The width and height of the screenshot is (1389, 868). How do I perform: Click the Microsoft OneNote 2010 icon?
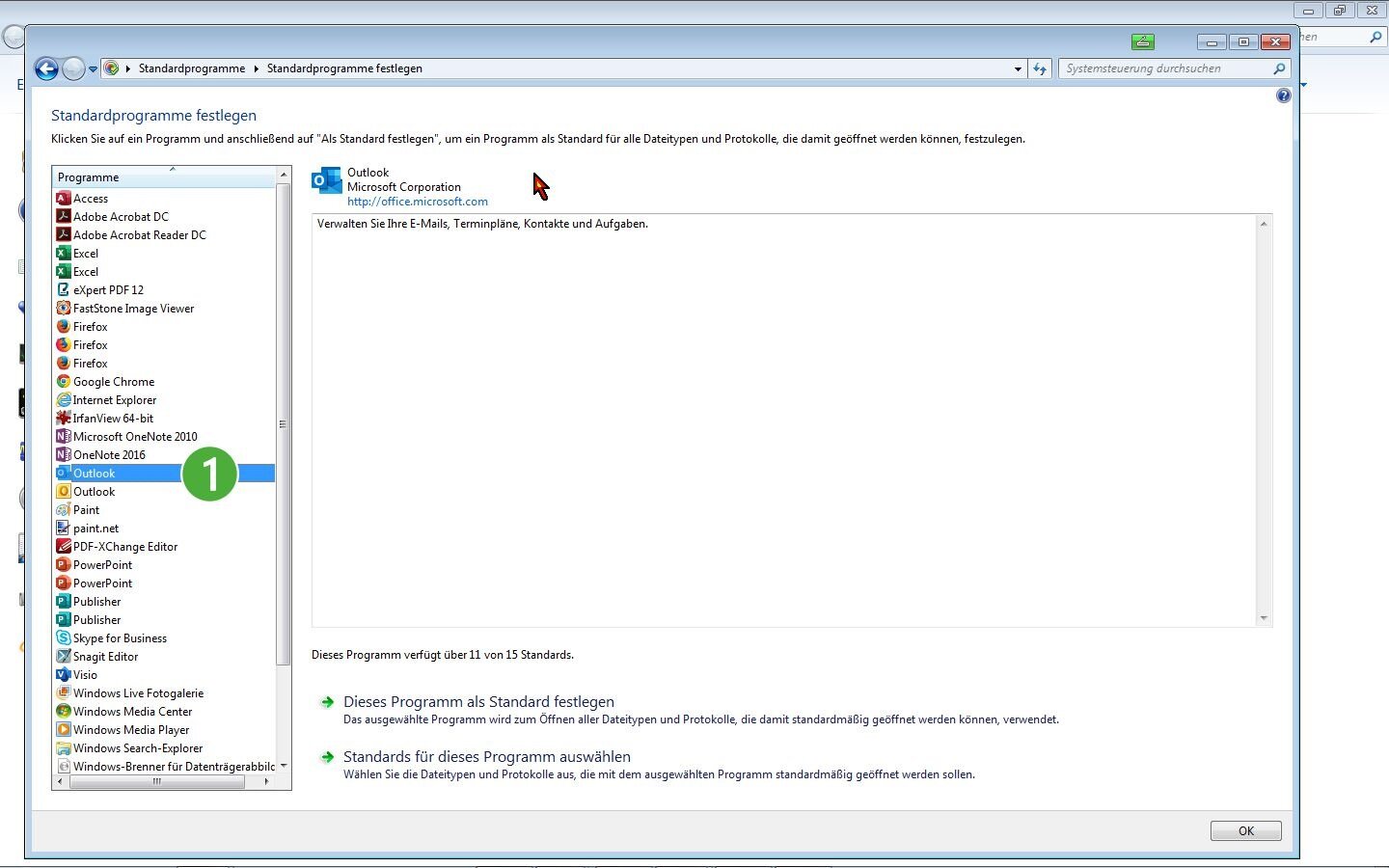tap(64, 437)
